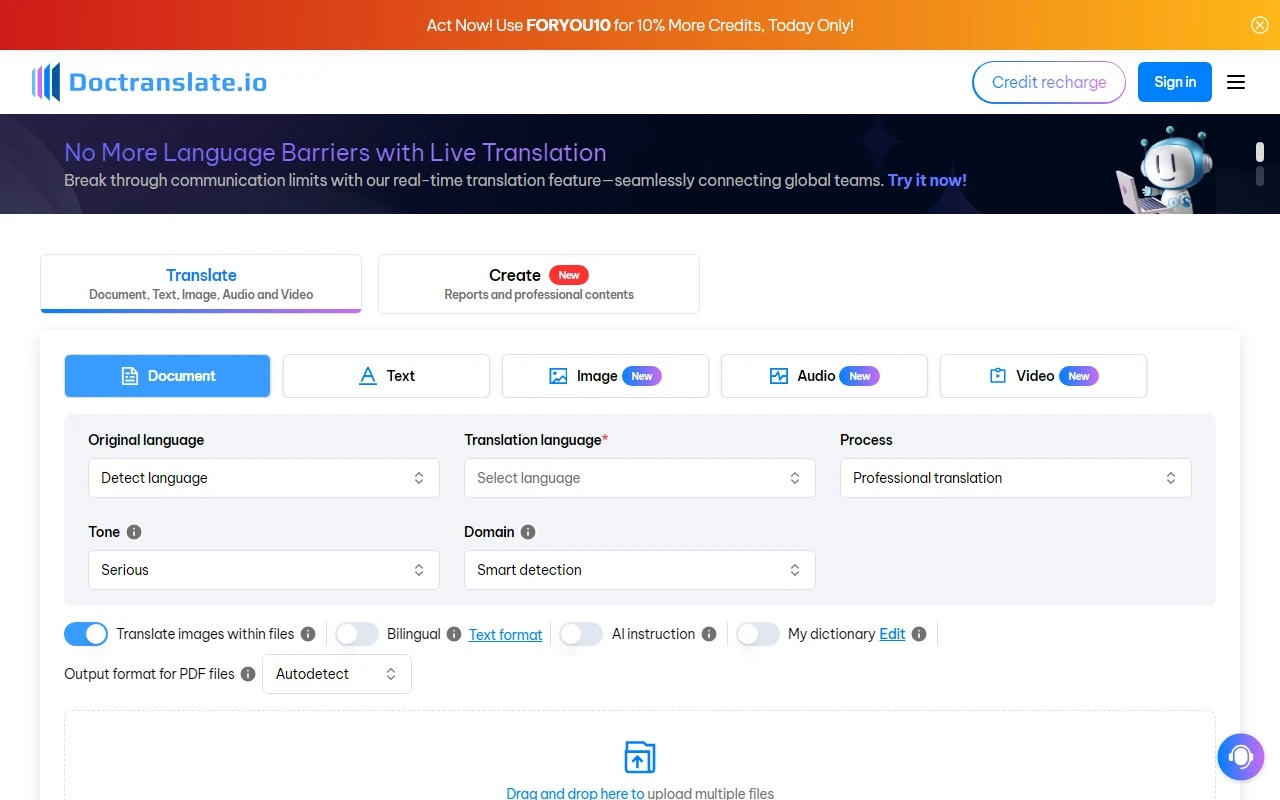Enable the AI instruction switch

point(581,634)
